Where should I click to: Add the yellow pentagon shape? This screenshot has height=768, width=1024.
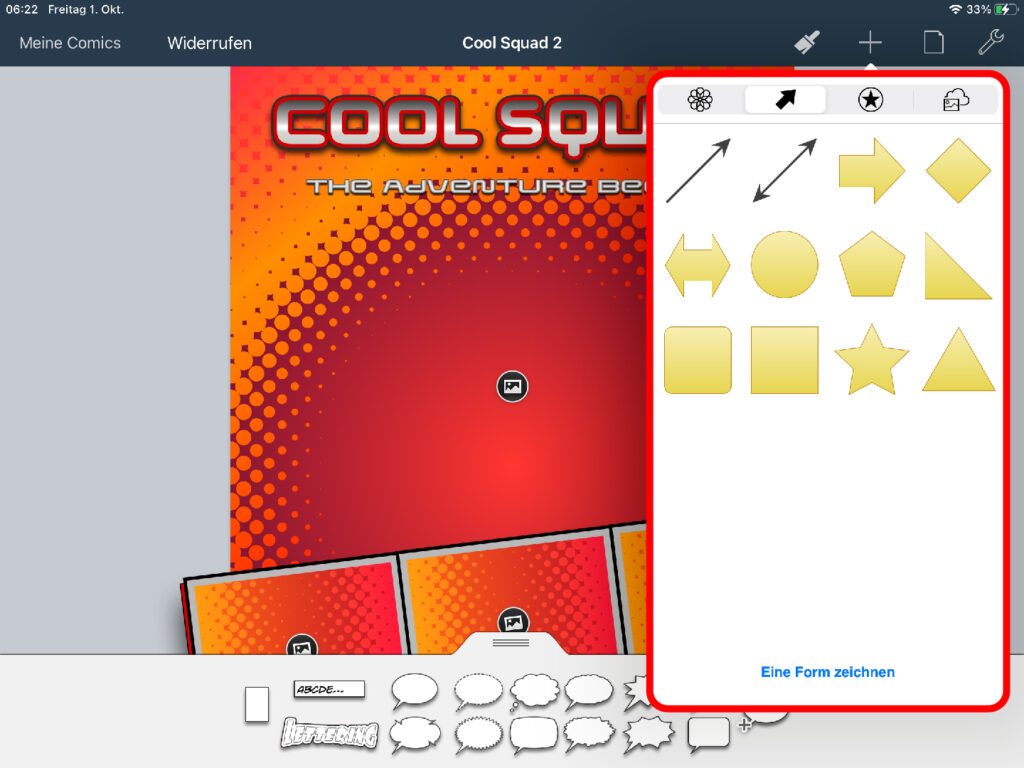[x=871, y=265]
